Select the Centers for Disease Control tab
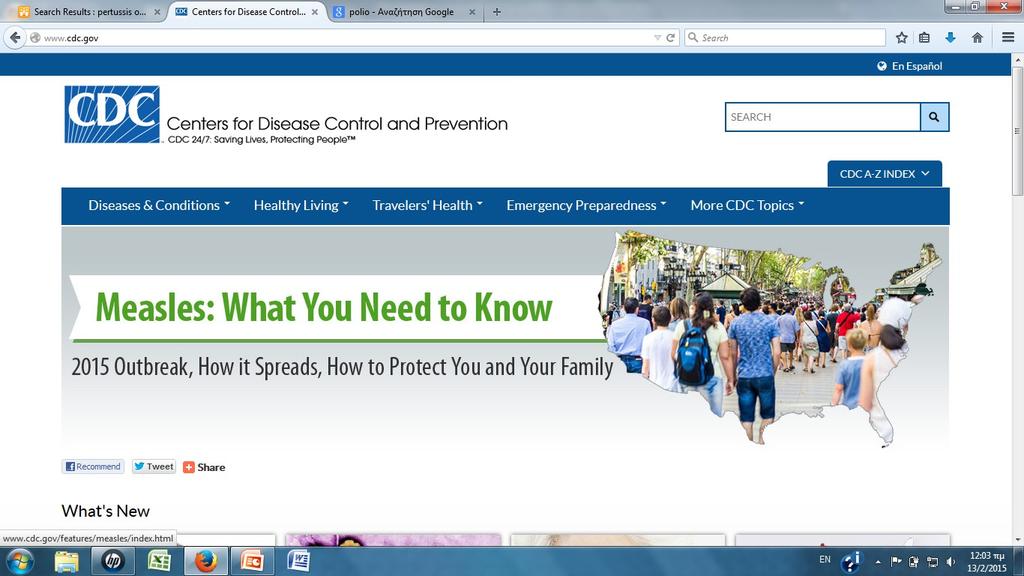The height and width of the screenshot is (576, 1024). point(247,12)
